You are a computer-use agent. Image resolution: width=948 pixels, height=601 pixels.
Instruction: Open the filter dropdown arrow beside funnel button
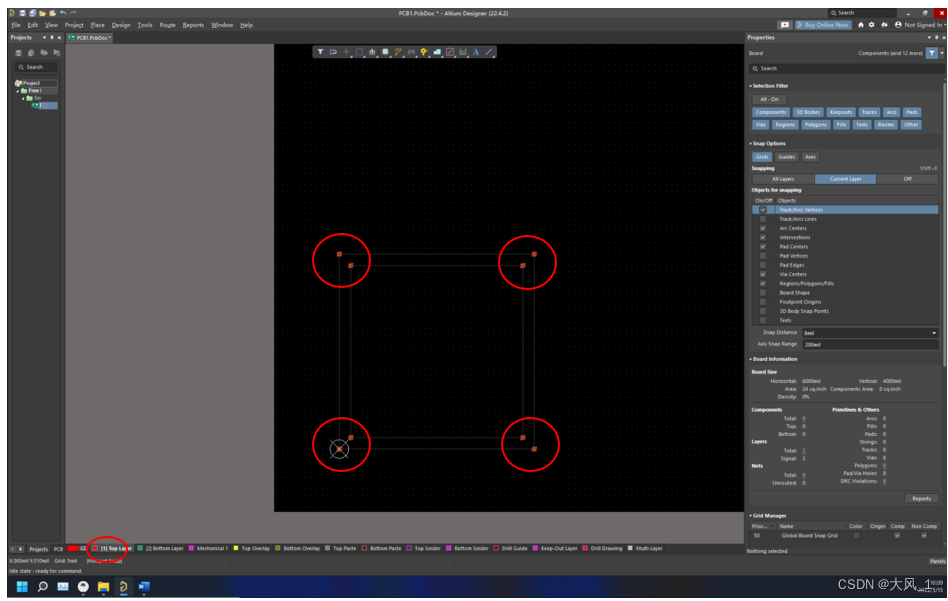941,53
